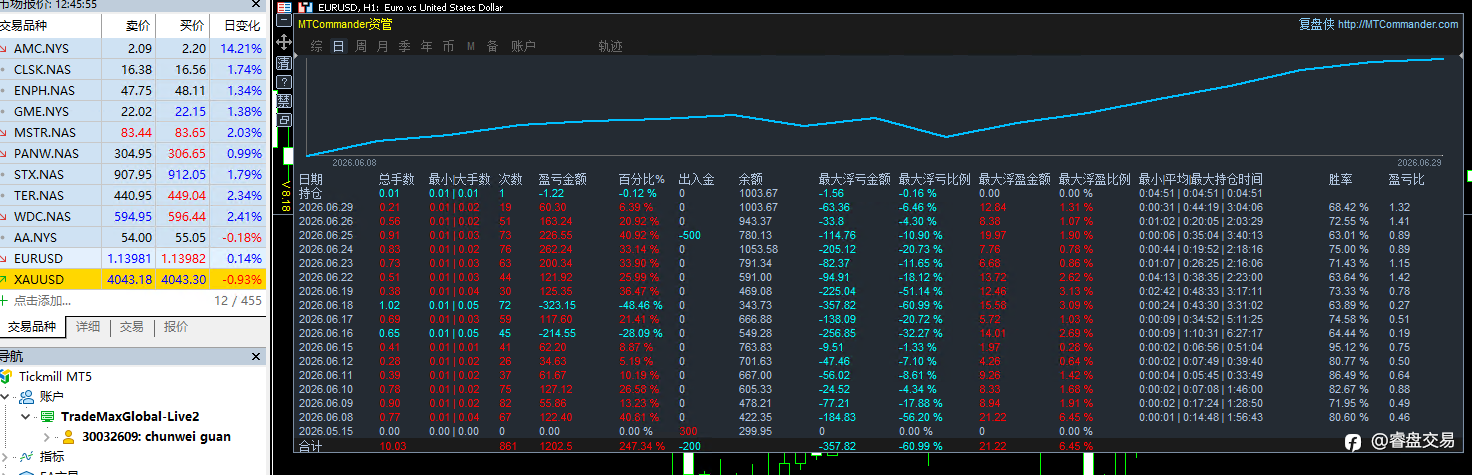Click the CLSK.NAS symbol row

[x=134, y=69]
